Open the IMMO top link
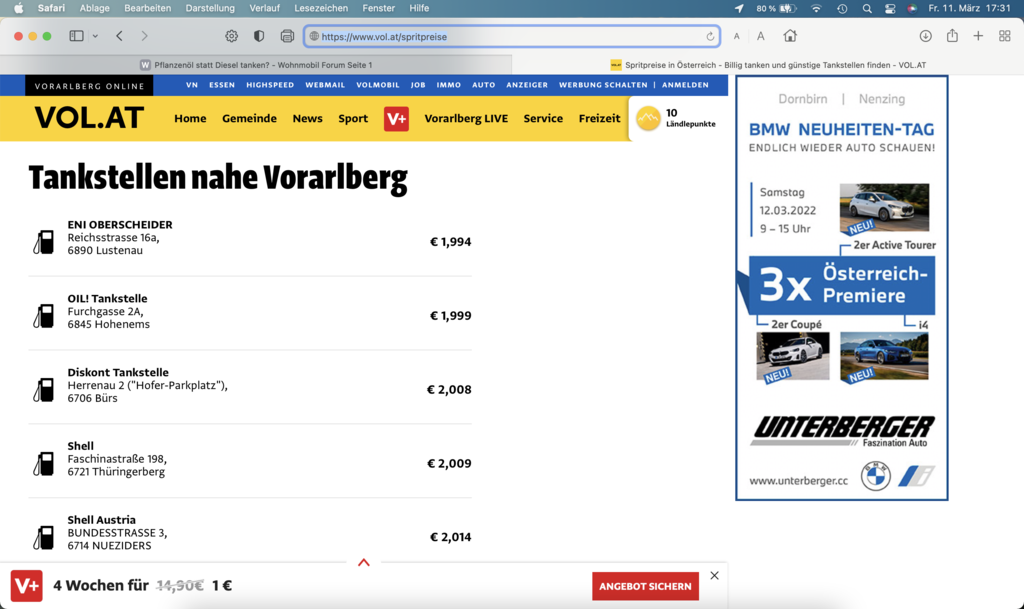This screenshot has height=609, width=1024. [x=449, y=85]
